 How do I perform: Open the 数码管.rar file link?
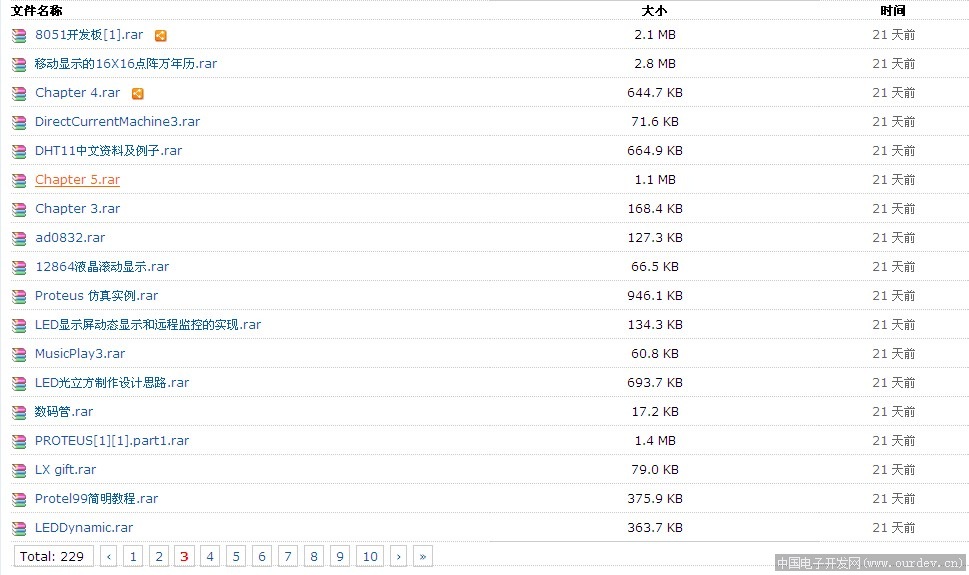[64, 412]
